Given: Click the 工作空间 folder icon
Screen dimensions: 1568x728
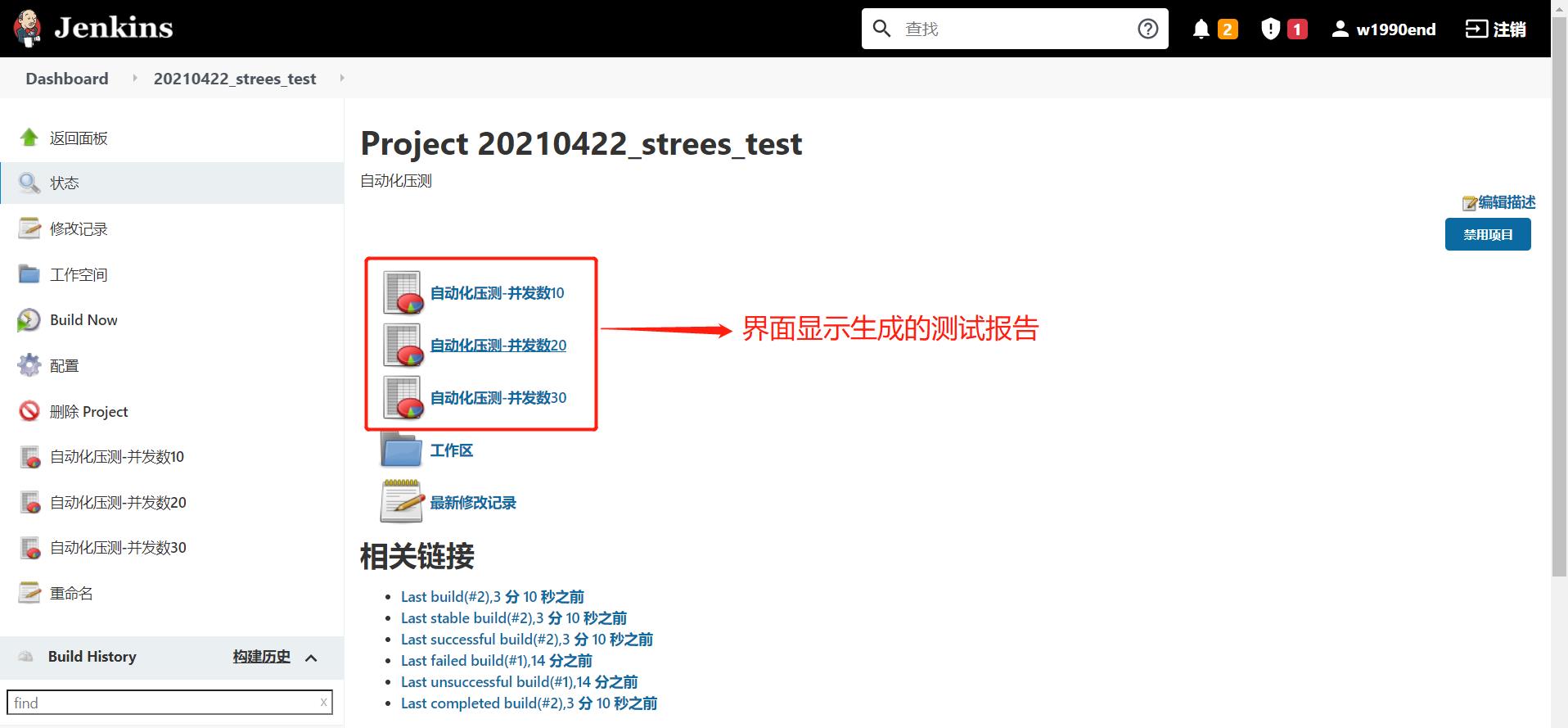Looking at the screenshot, I should (29, 274).
